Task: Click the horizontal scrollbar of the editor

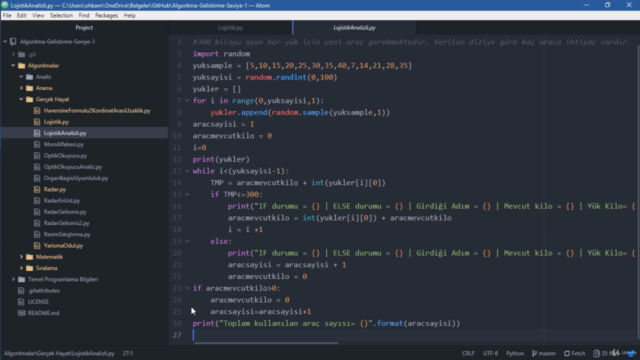Action: click(x=266, y=343)
